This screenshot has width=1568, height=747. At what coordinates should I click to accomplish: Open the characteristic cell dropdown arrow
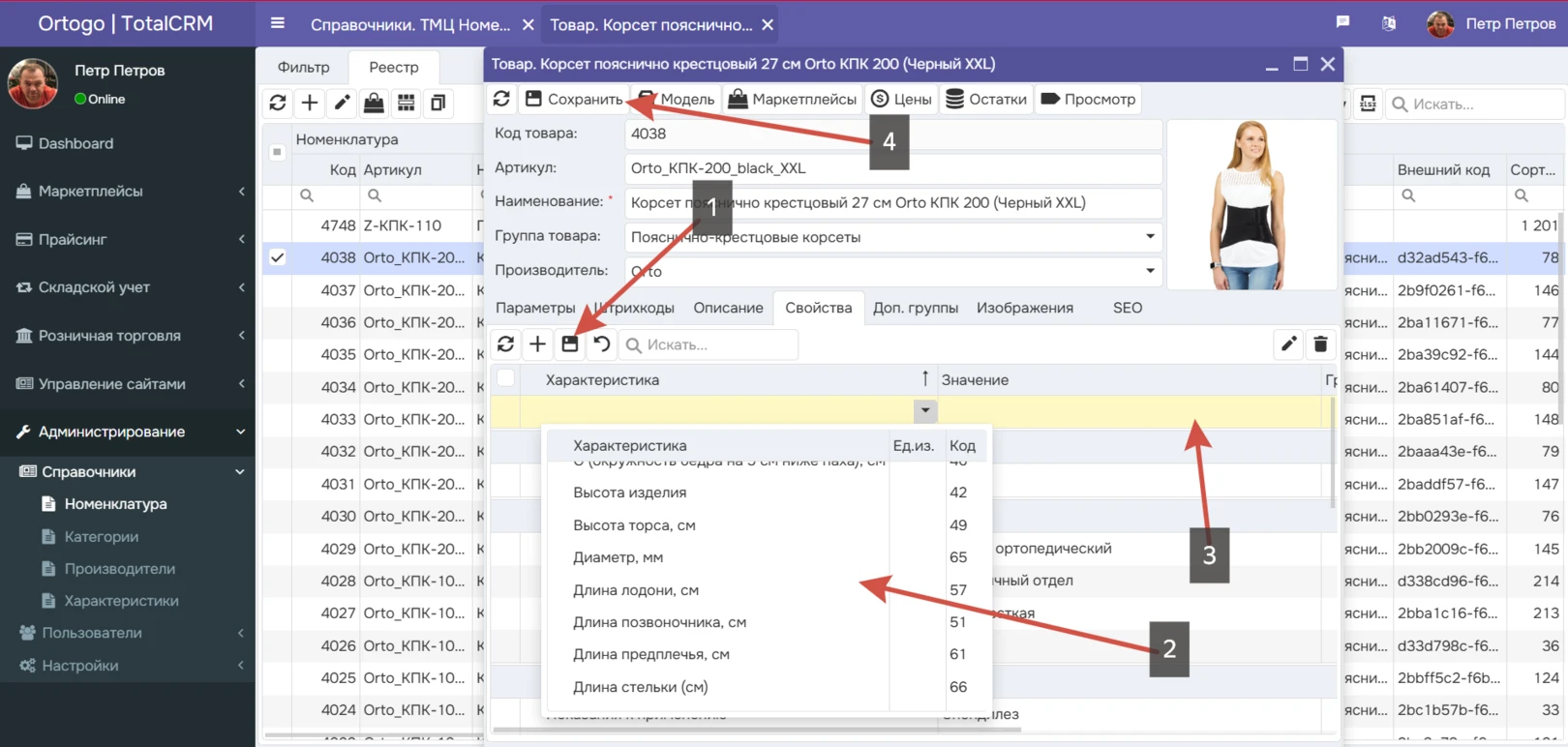click(925, 410)
